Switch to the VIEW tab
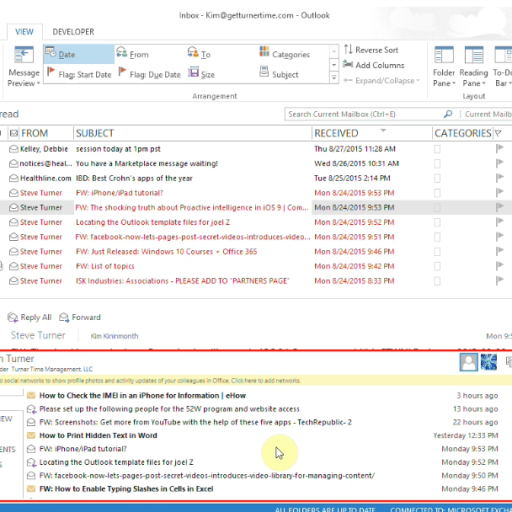This screenshot has height=512, width=512. [24, 32]
